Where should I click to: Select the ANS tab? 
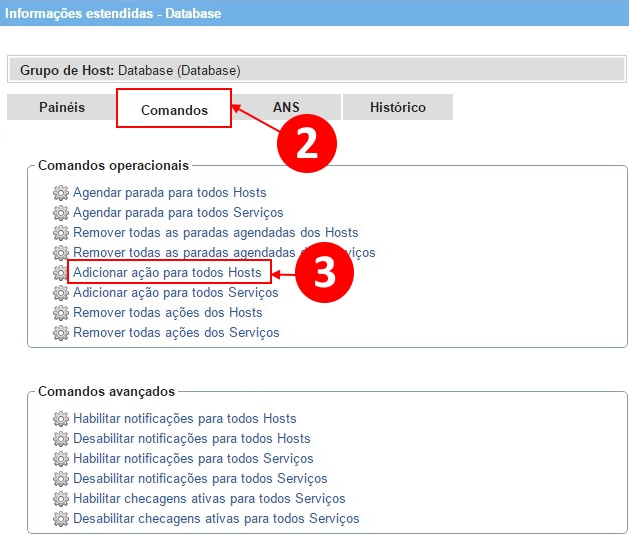point(286,107)
